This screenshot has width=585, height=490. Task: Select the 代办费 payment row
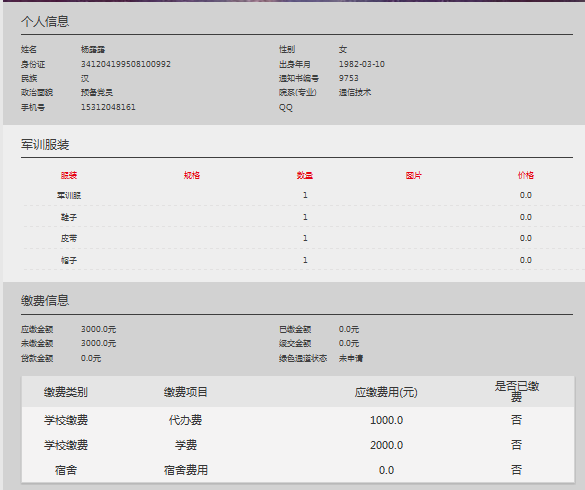298,420
